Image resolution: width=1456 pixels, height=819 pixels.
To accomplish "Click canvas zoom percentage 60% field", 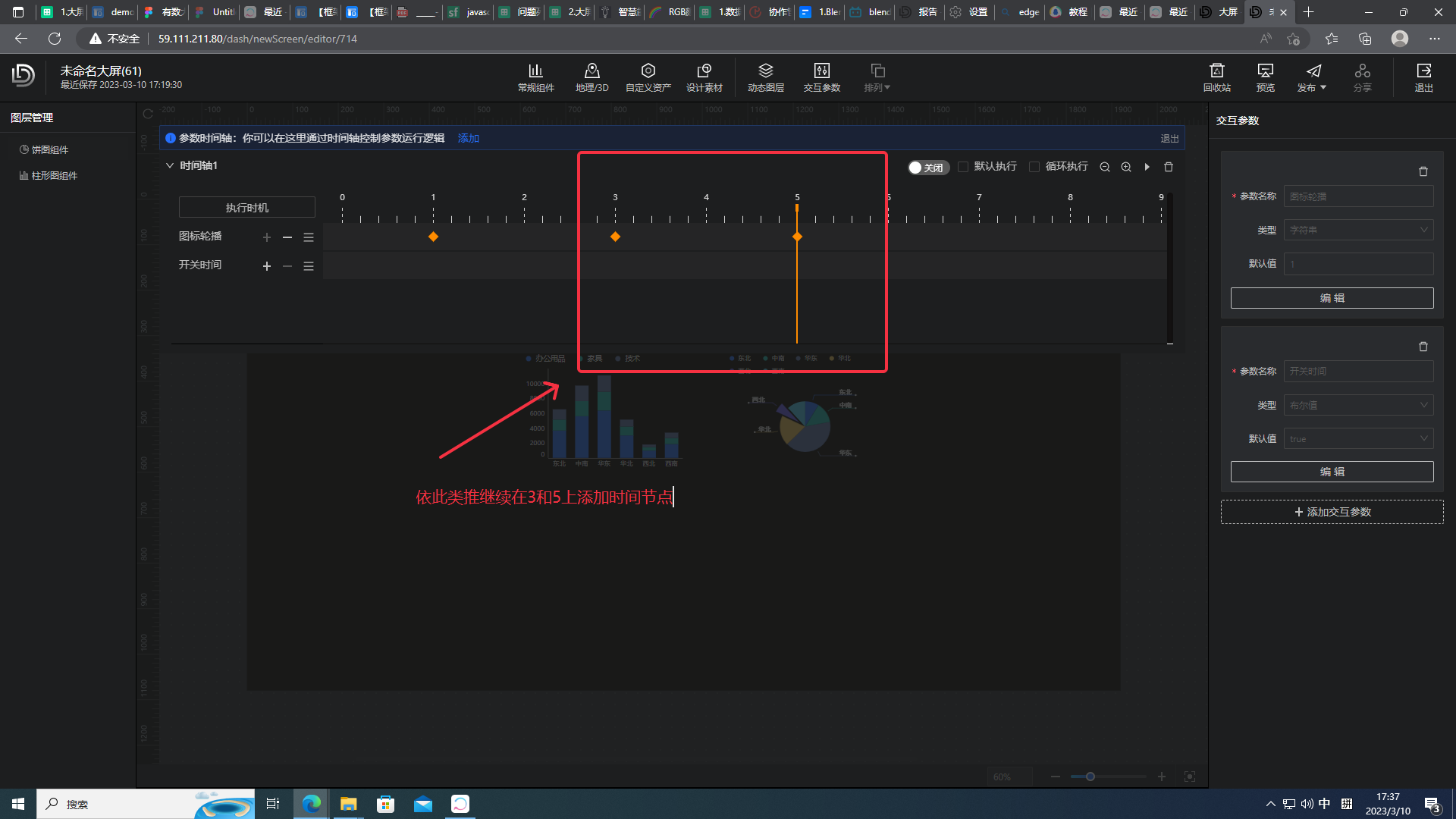I will [x=1009, y=777].
